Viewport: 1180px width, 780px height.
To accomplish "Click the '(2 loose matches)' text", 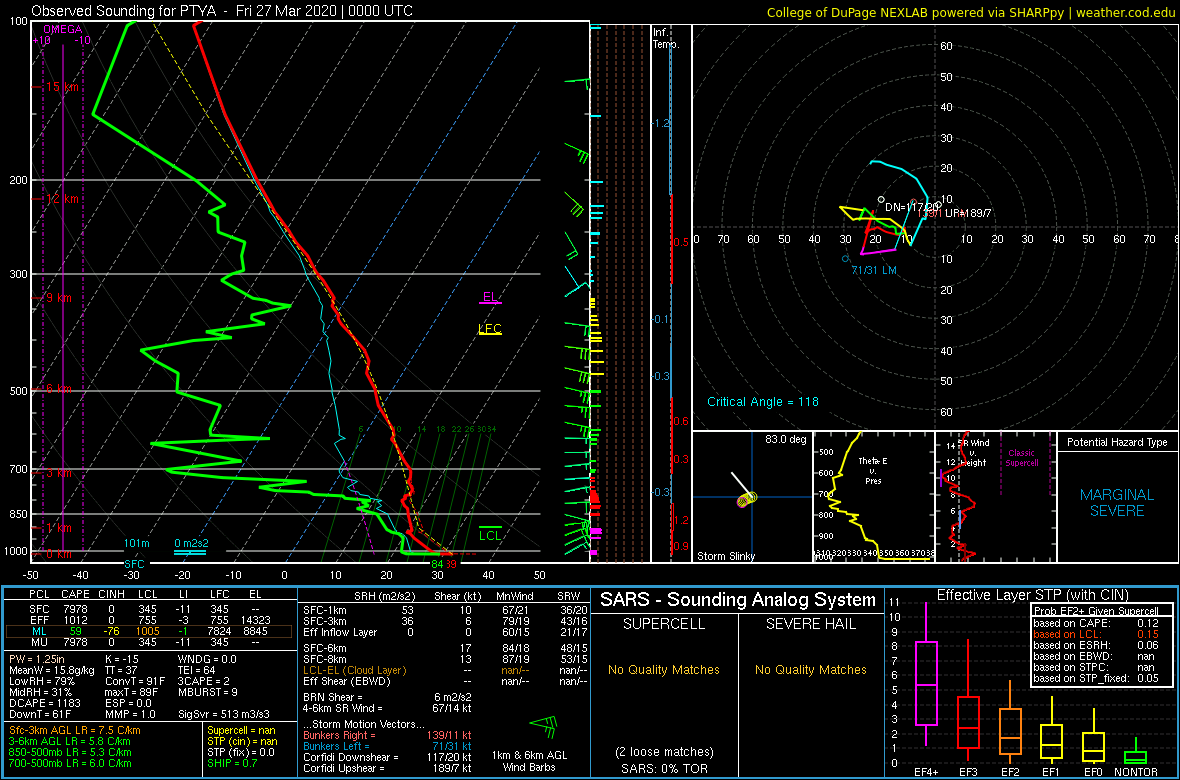I will tap(664, 751).
